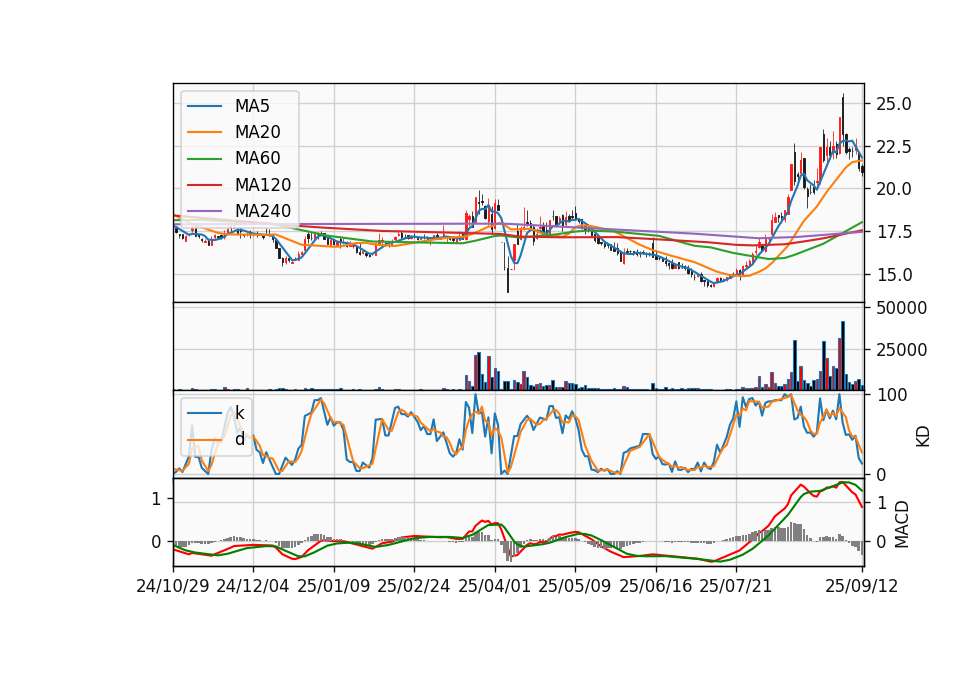Click the KD axis title

[x=923, y=436]
